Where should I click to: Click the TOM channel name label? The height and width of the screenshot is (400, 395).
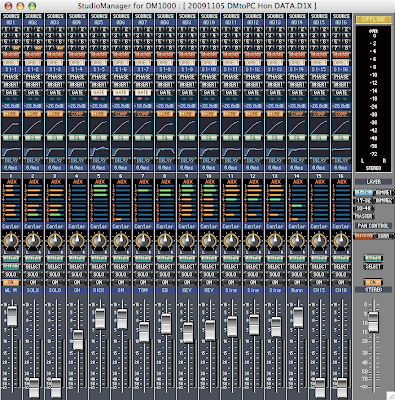click(x=143, y=290)
